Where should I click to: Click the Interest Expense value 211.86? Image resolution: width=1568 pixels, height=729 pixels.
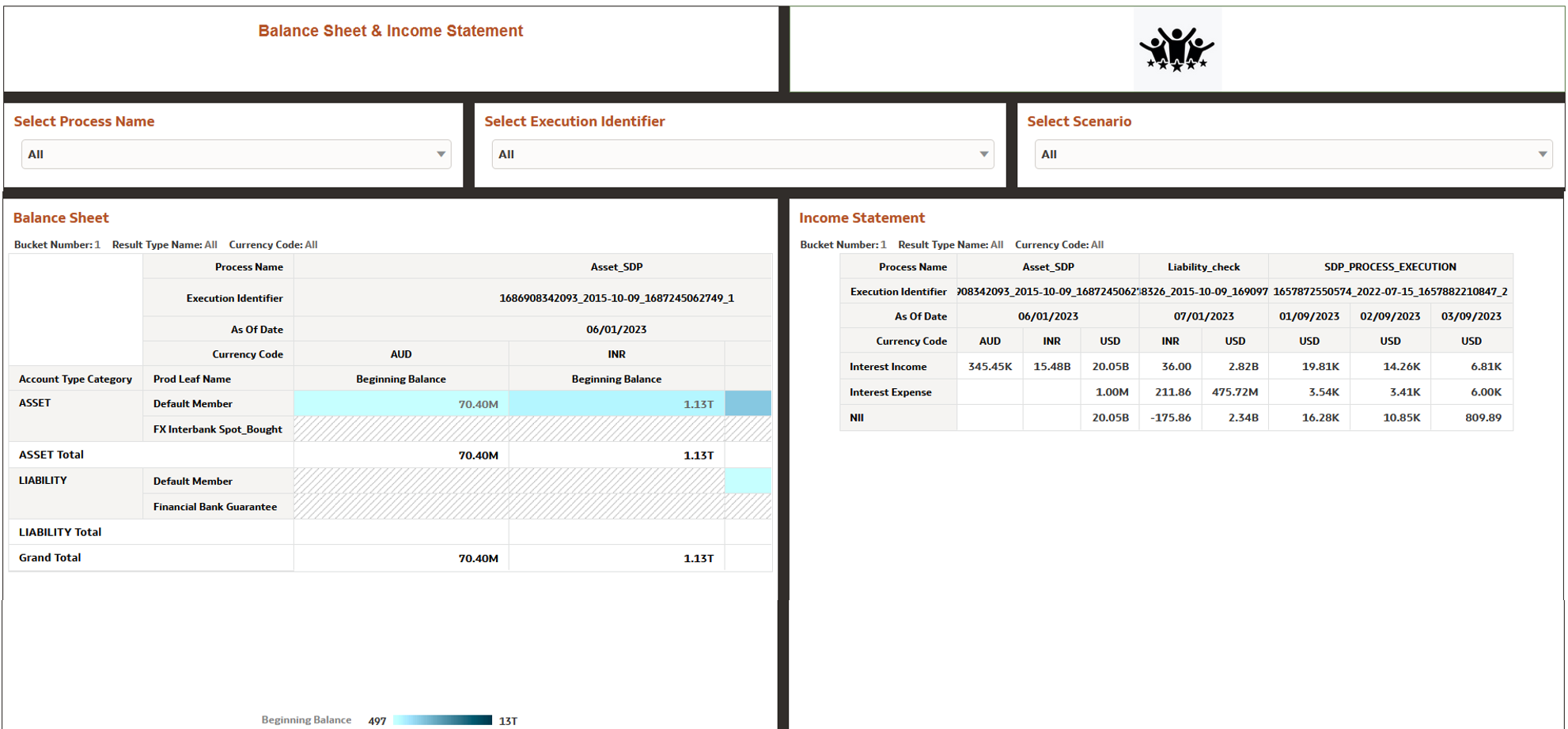pos(1172,392)
